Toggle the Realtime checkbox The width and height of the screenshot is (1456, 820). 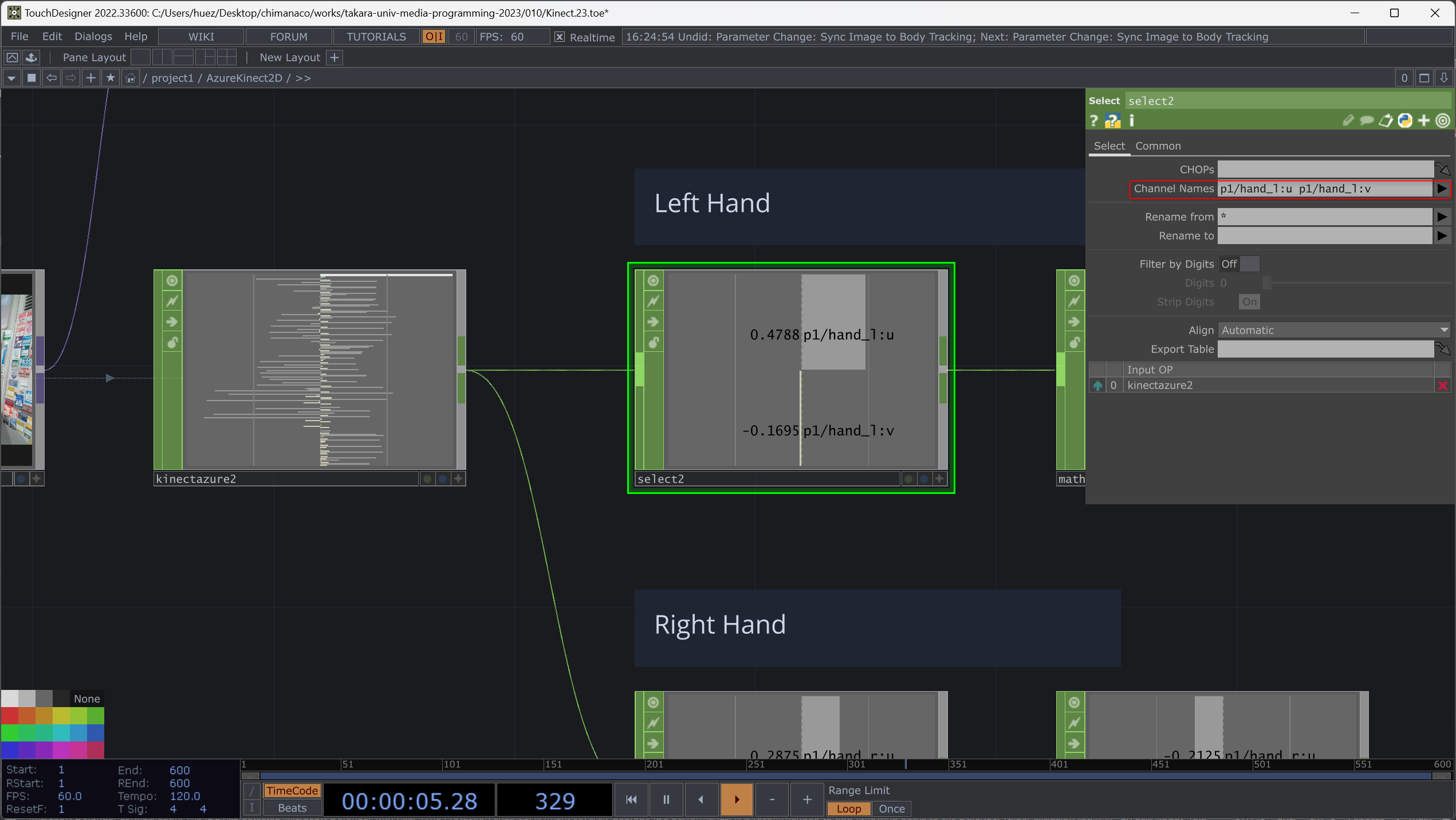point(560,37)
